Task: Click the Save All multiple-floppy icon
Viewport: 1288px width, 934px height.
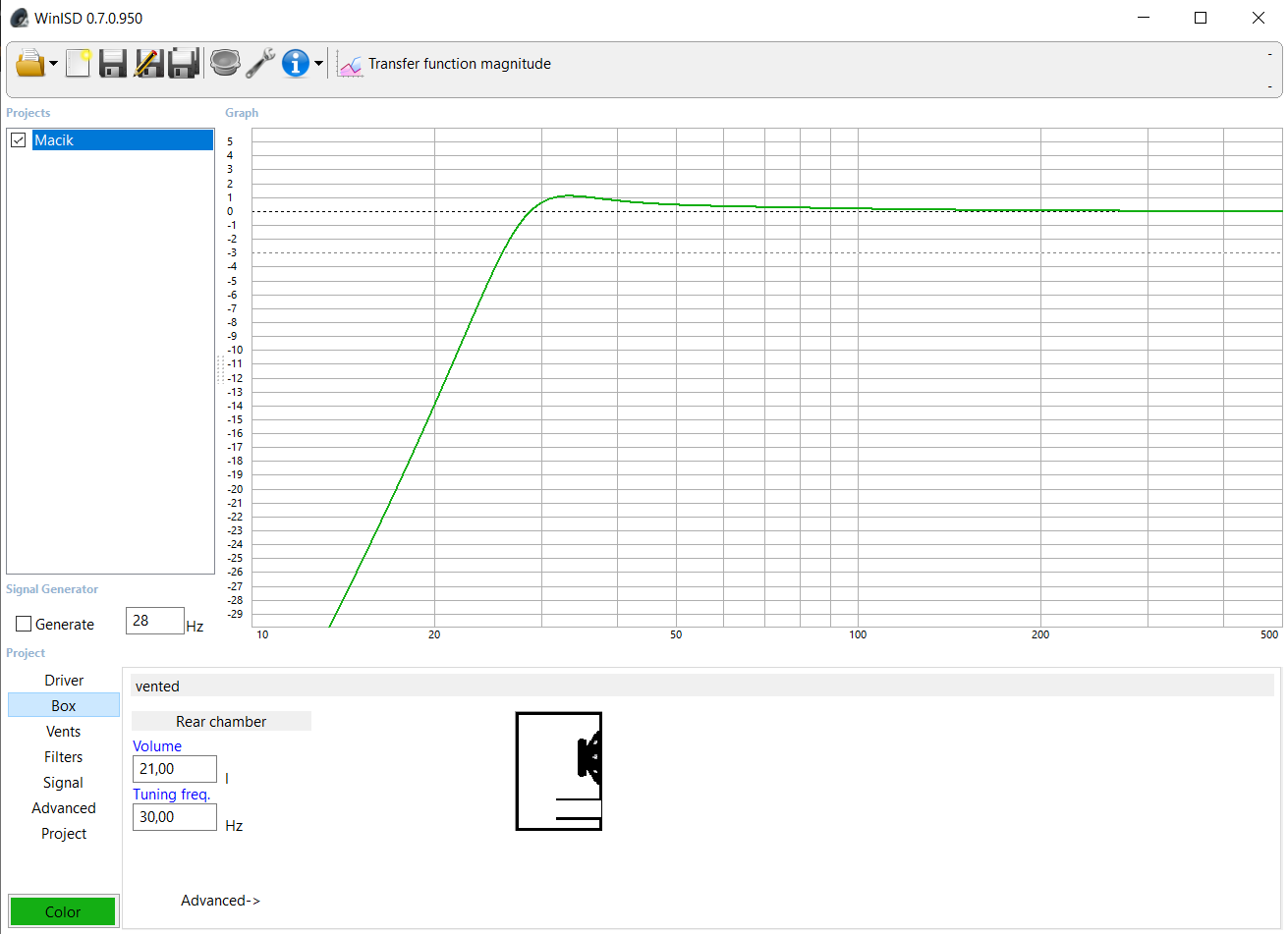Action: coord(184,64)
